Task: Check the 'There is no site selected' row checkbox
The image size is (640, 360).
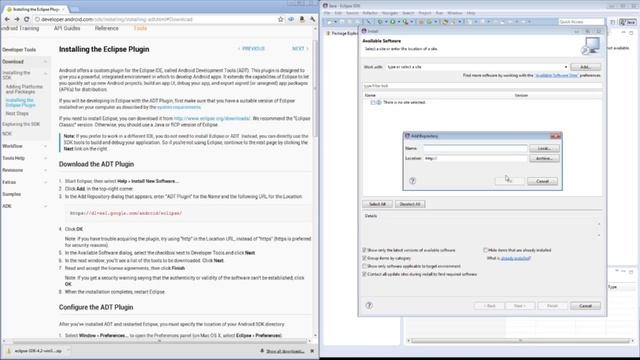Action: click(373, 102)
